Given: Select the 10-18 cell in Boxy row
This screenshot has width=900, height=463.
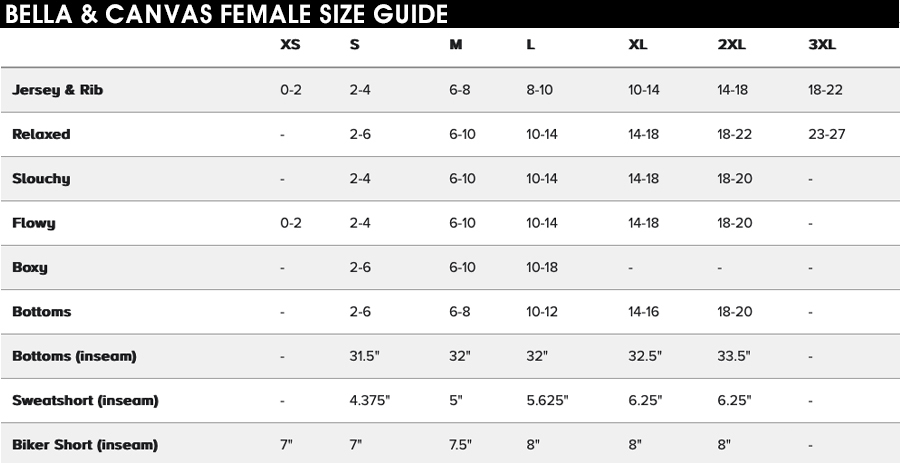Looking at the screenshot, I should click(542, 267).
